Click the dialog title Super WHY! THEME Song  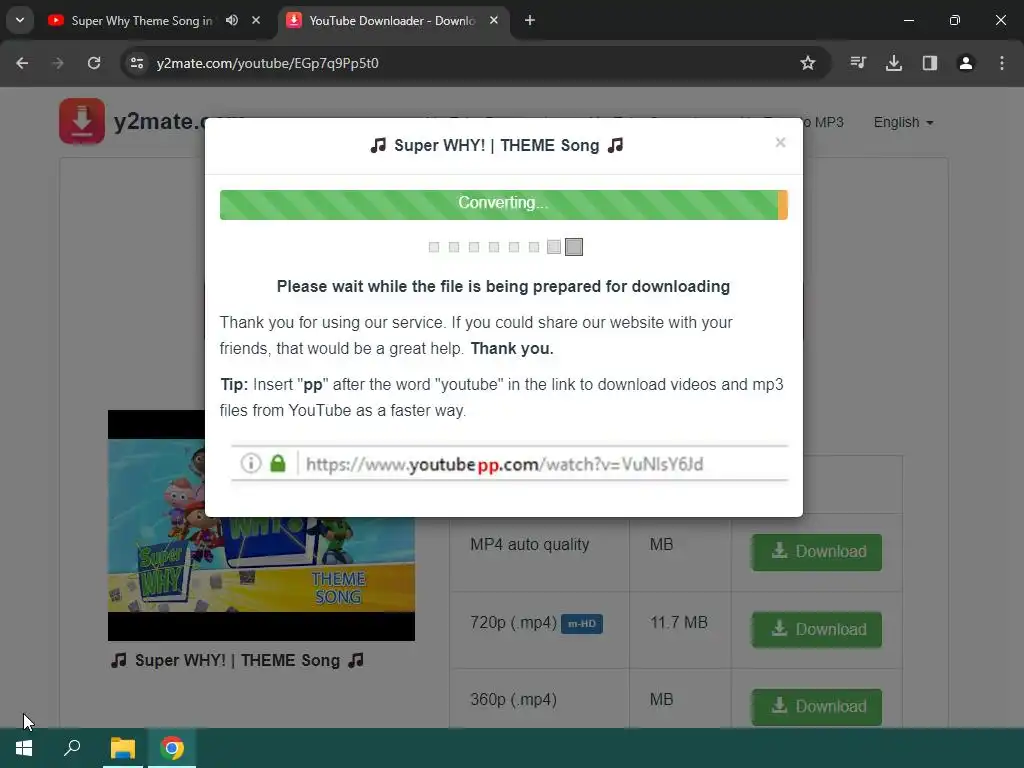[497, 145]
